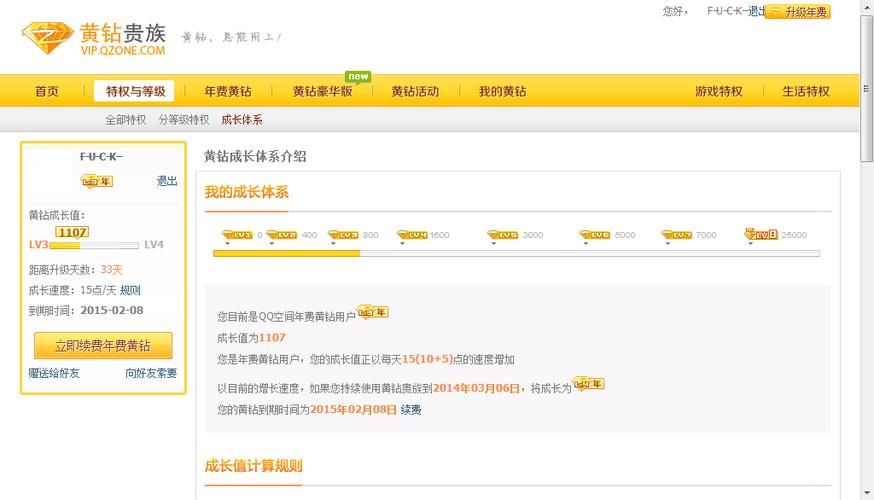Click the main growth level progress bar
This screenshot has height=500, width=874.
tap(516, 254)
